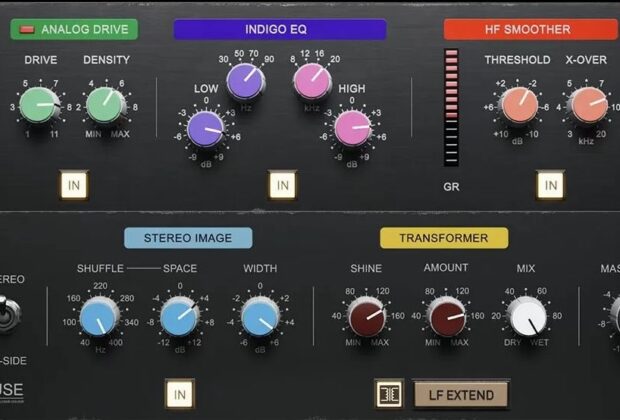Click the Low frequency Hz knob
This screenshot has height=420, width=620.
[244, 80]
